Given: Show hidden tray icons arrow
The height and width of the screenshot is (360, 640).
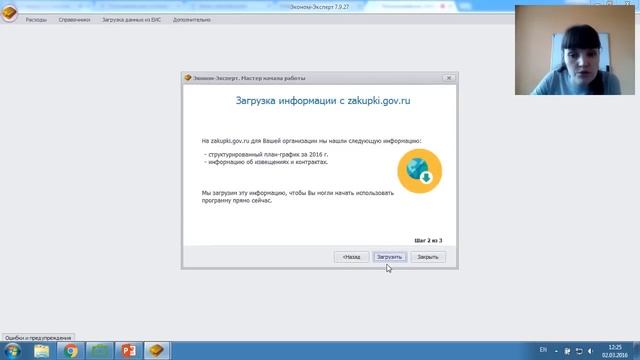Looking at the screenshot, I should tap(556, 351).
